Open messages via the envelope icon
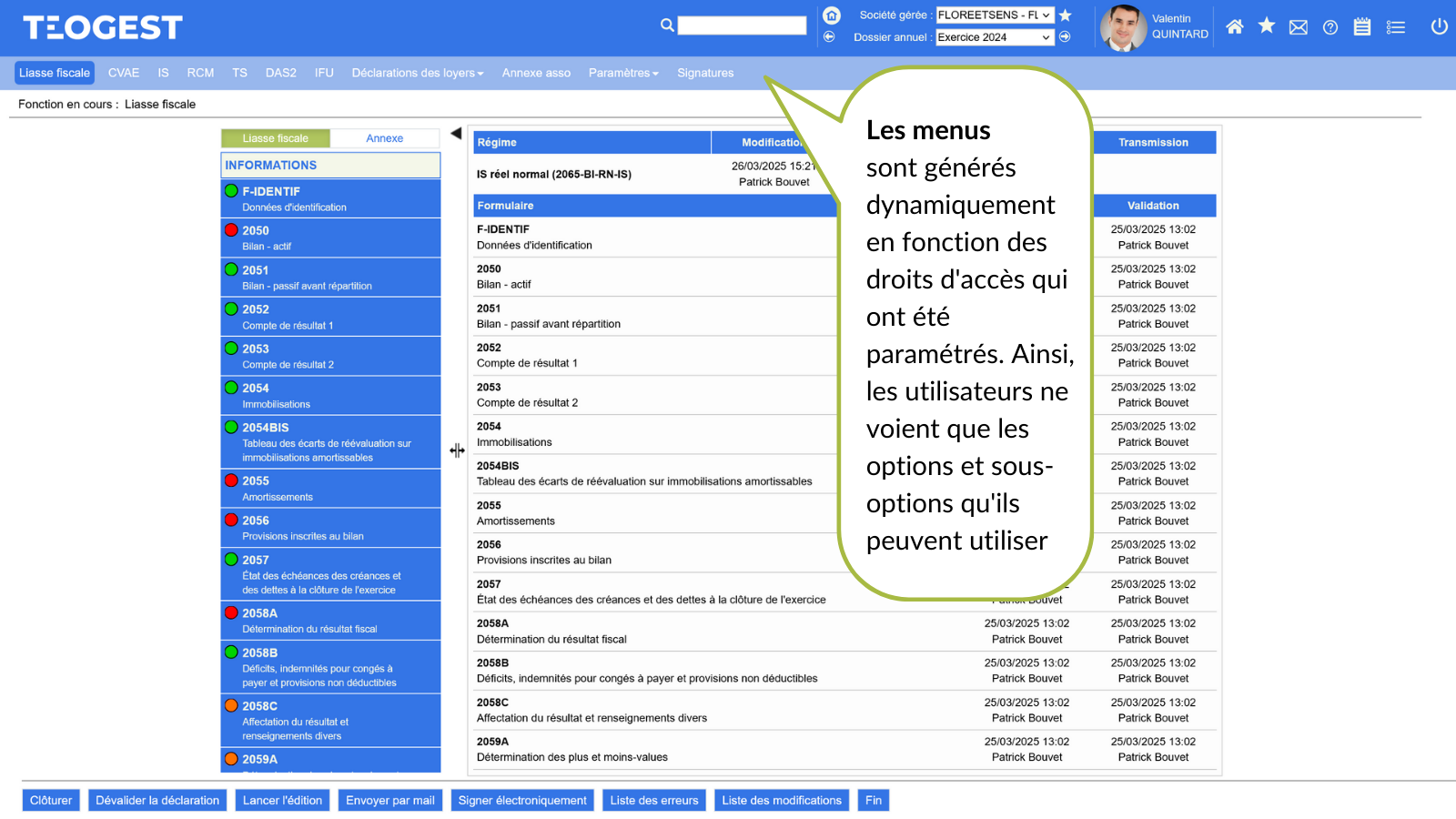Screen dimensions: 1456x819 click(x=1299, y=27)
